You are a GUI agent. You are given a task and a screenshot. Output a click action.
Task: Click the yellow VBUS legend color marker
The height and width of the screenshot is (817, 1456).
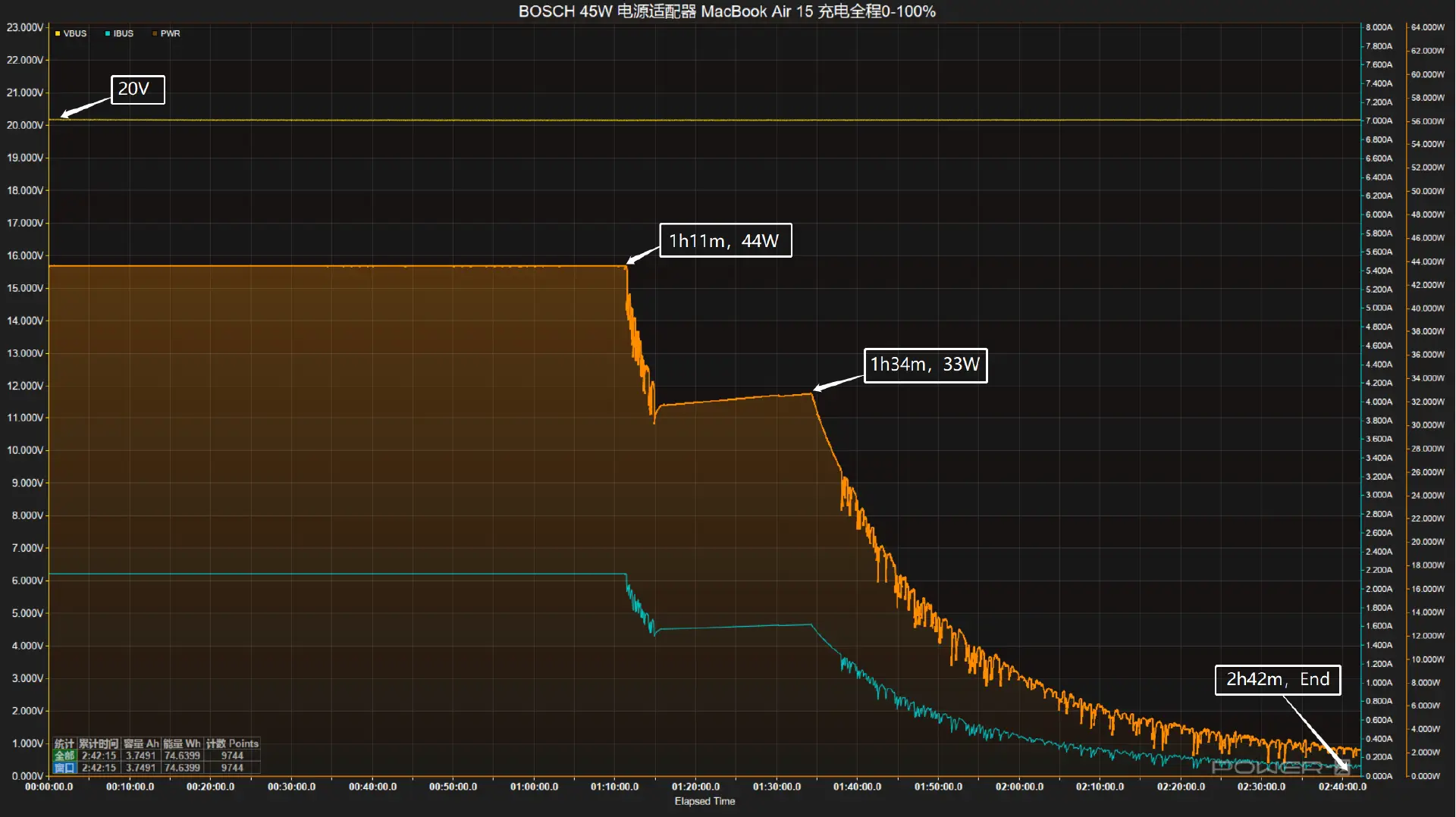coord(58,33)
